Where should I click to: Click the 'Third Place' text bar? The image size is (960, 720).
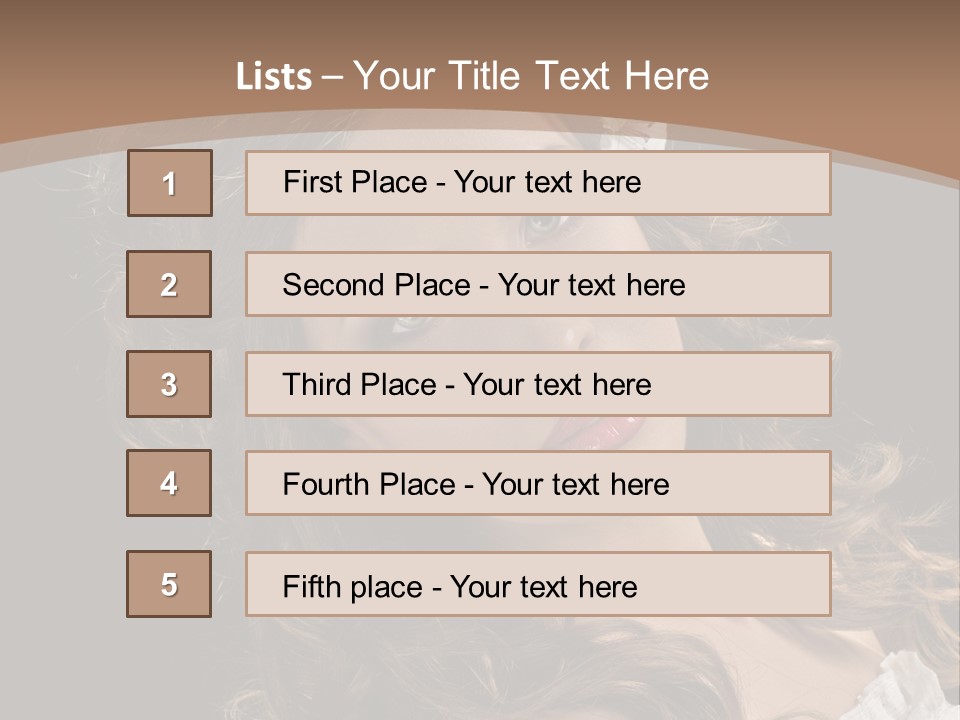538,384
